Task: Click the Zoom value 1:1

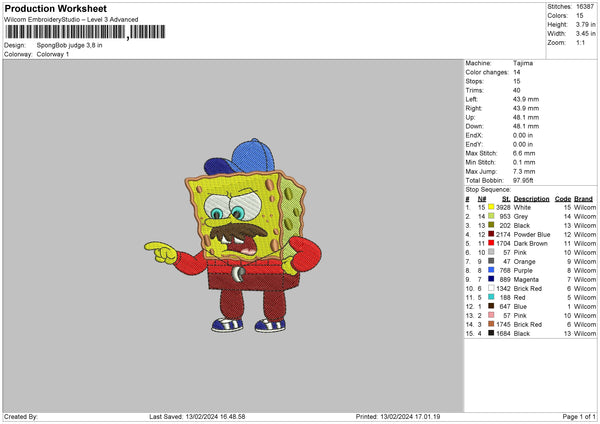Action: (x=580, y=42)
